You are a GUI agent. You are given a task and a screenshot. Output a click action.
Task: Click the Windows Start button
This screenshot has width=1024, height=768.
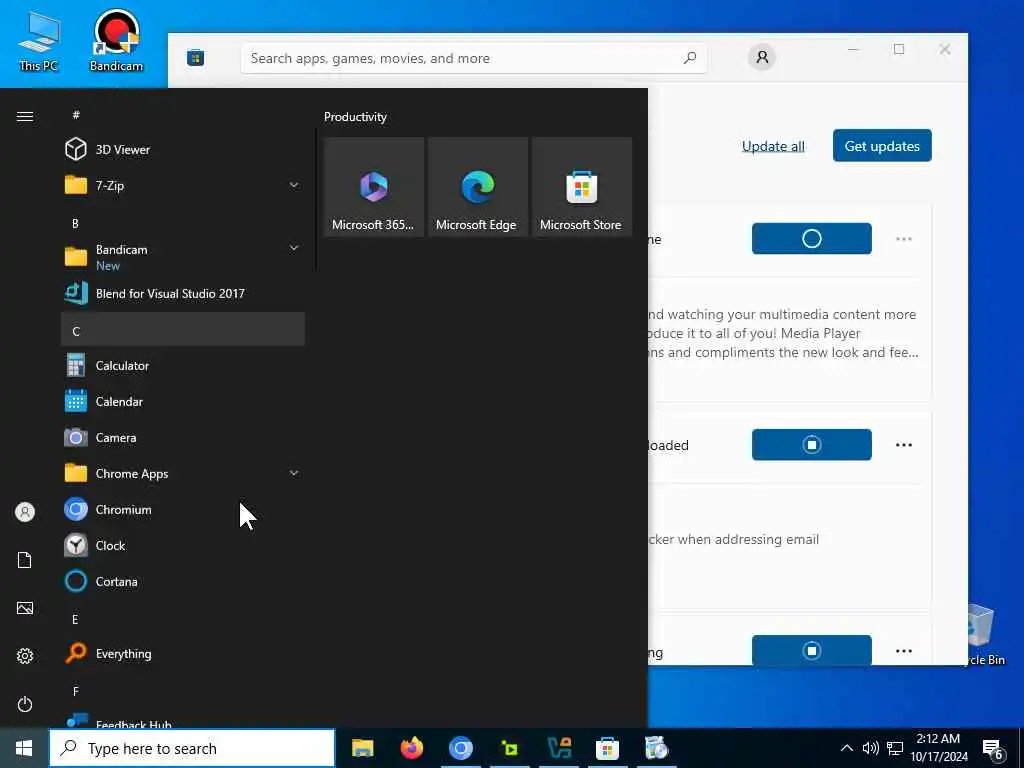24,748
